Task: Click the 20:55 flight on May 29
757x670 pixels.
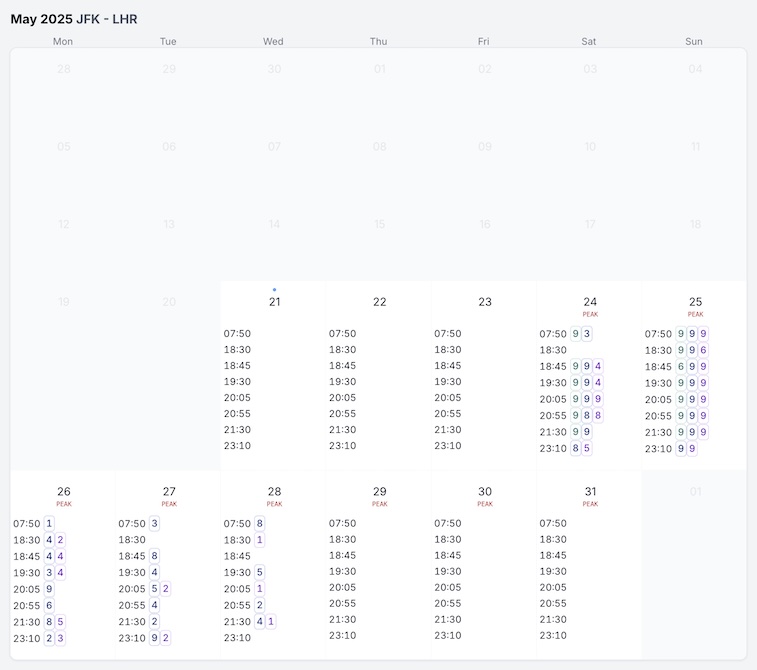Action: pos(342,603)
